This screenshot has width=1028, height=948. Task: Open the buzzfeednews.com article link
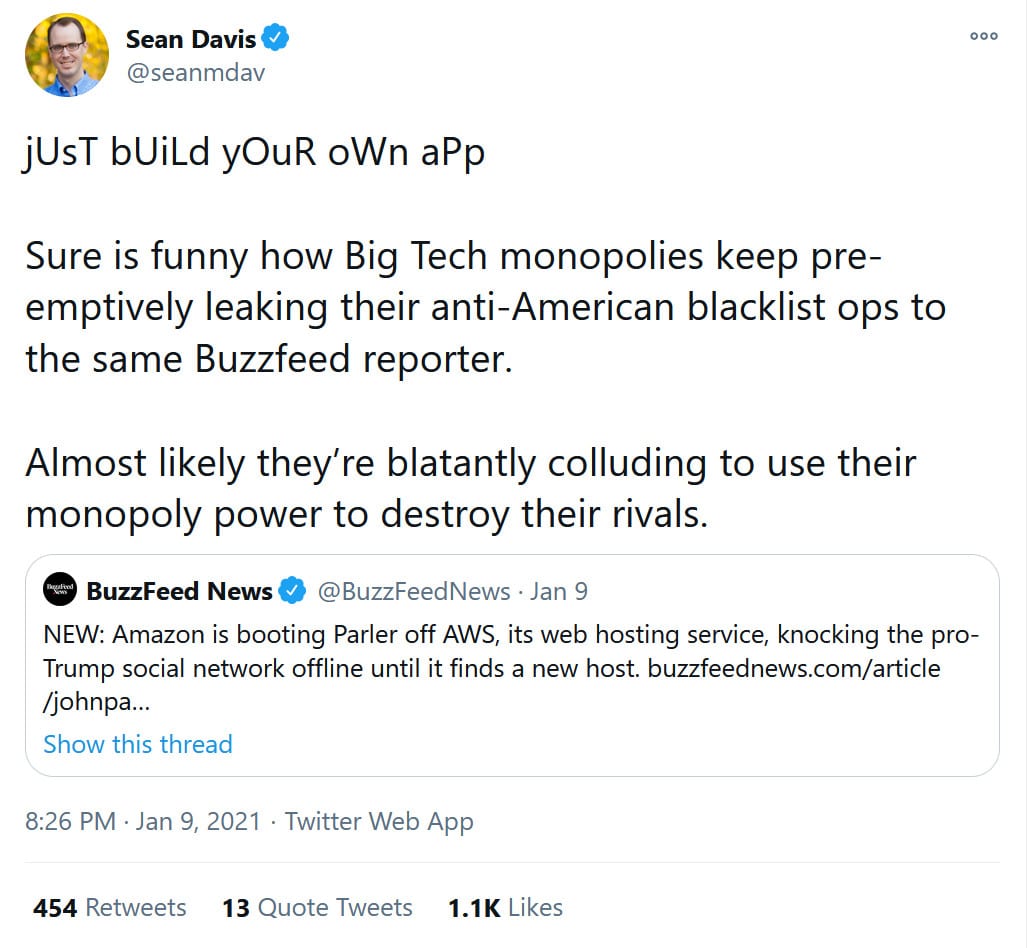tap(794, 667)
